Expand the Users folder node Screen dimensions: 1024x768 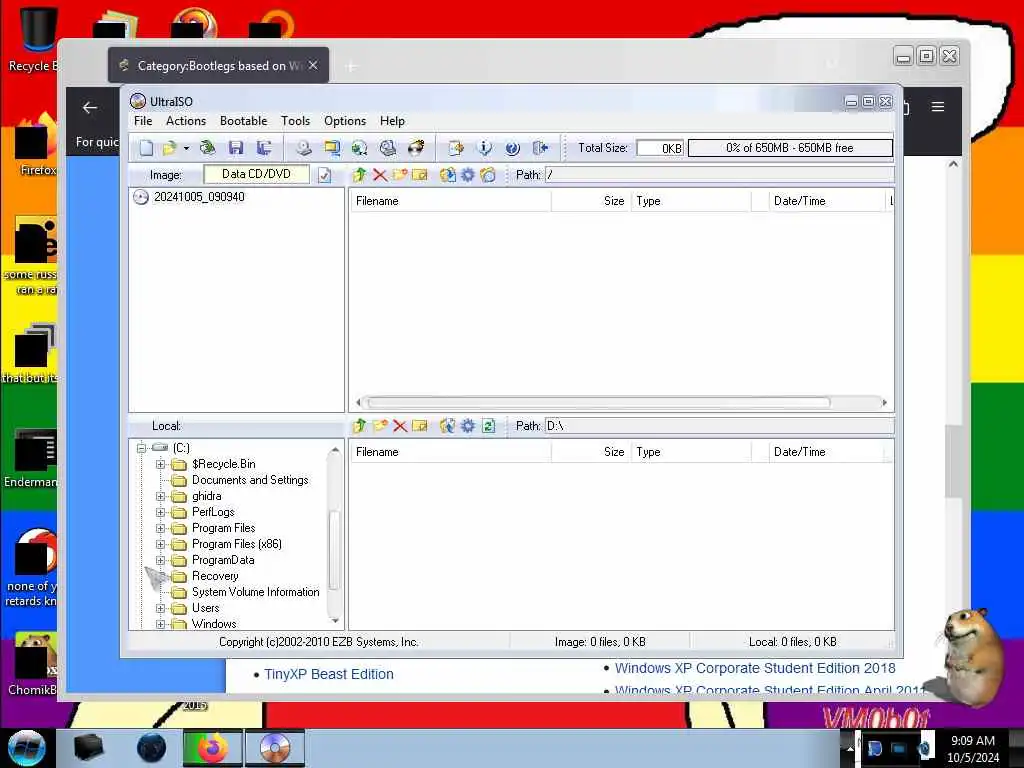click(161, 608)
